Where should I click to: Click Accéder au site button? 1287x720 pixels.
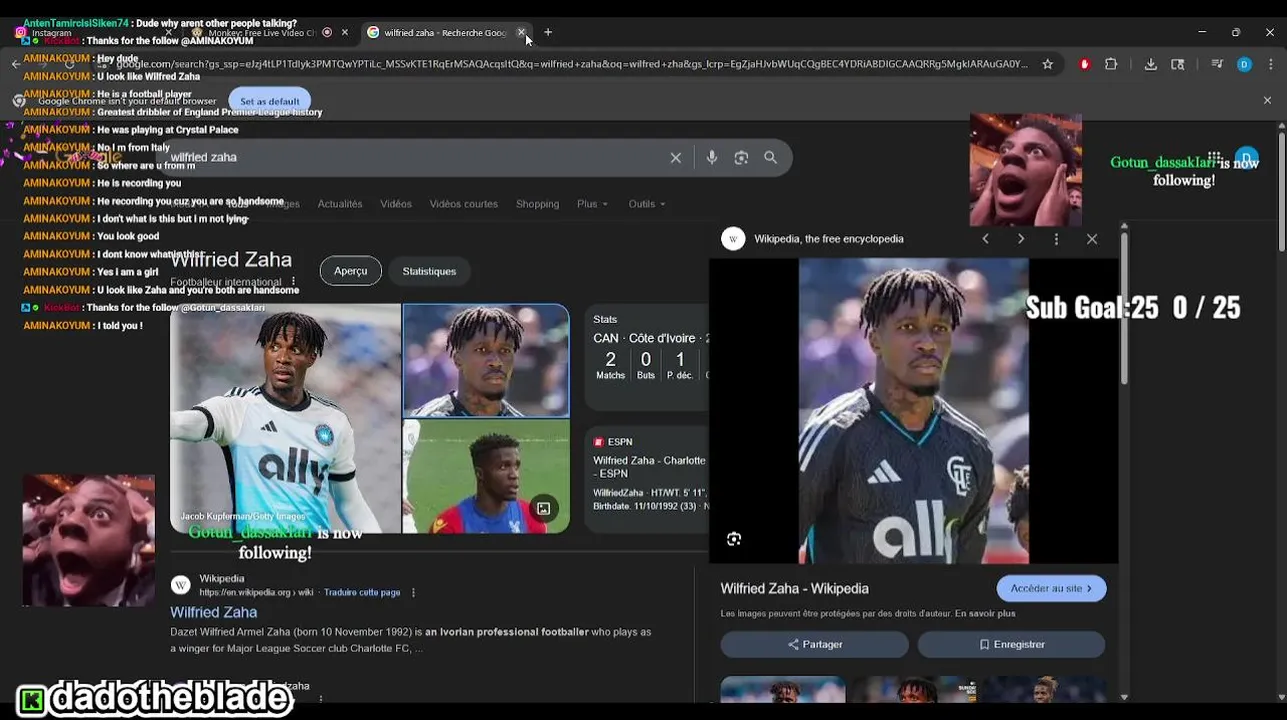click(1051, 588)
